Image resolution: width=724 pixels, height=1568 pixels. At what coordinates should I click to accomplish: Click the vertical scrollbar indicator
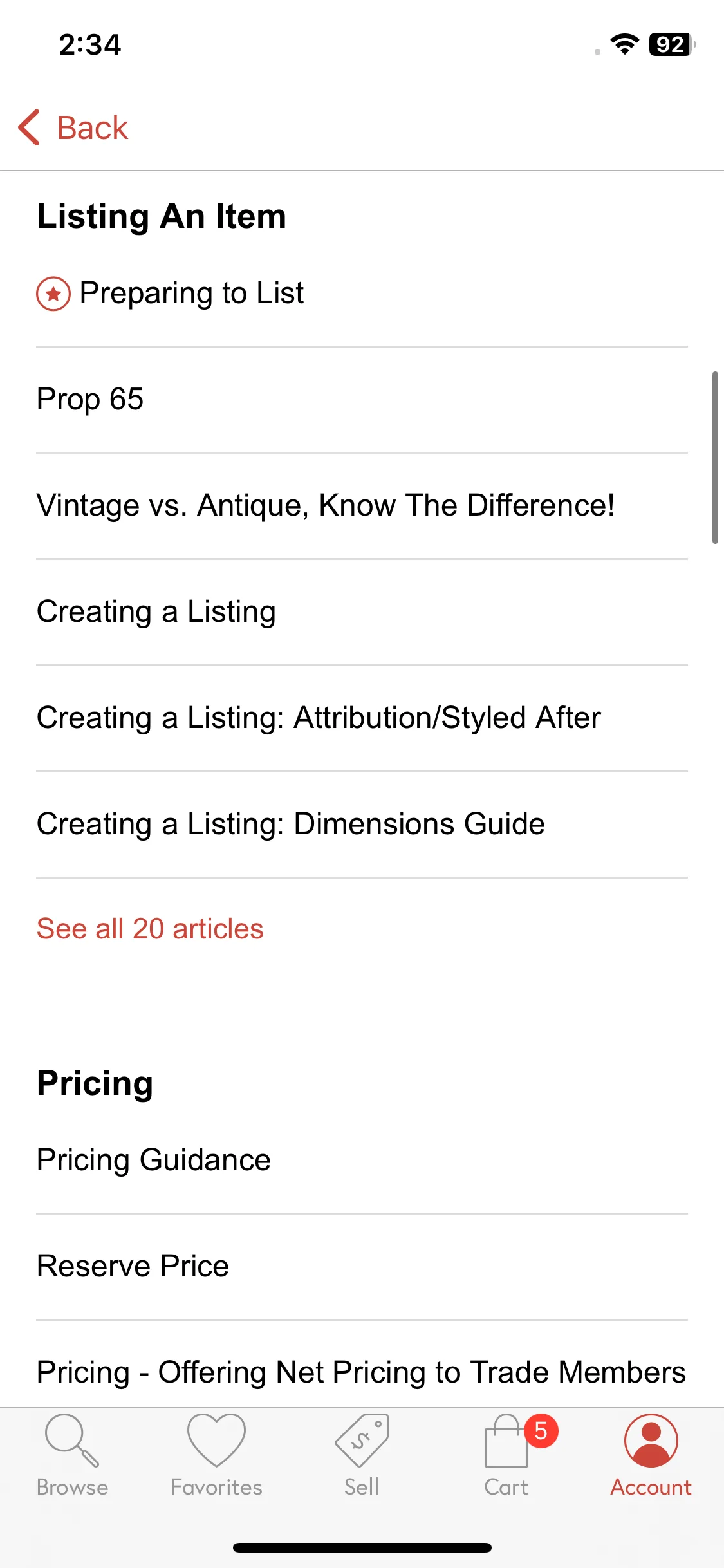coord(715,458)
